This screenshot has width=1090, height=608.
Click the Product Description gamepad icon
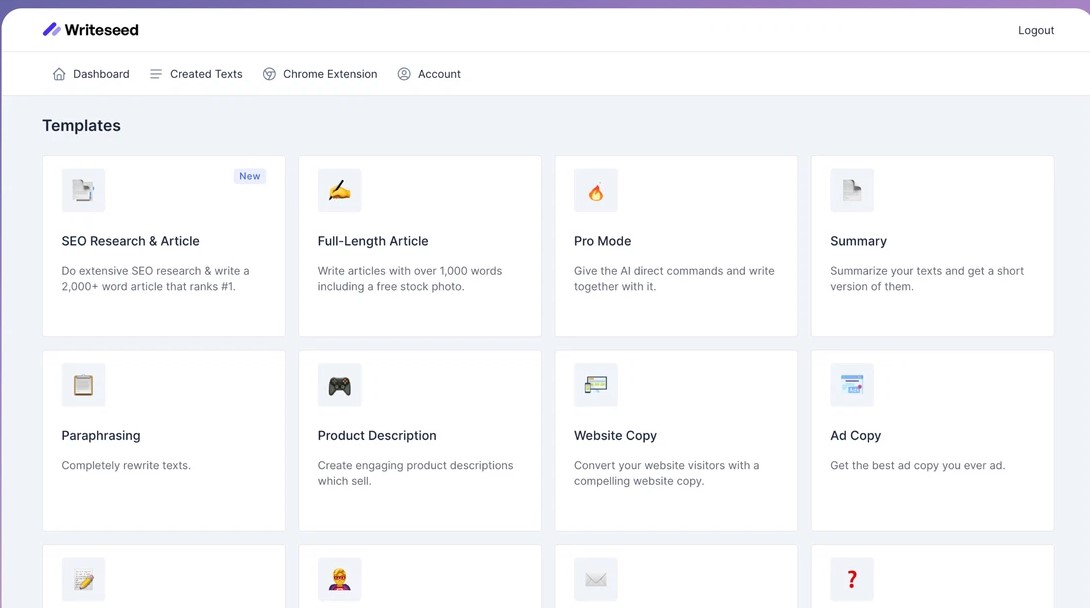coord(339,384)
